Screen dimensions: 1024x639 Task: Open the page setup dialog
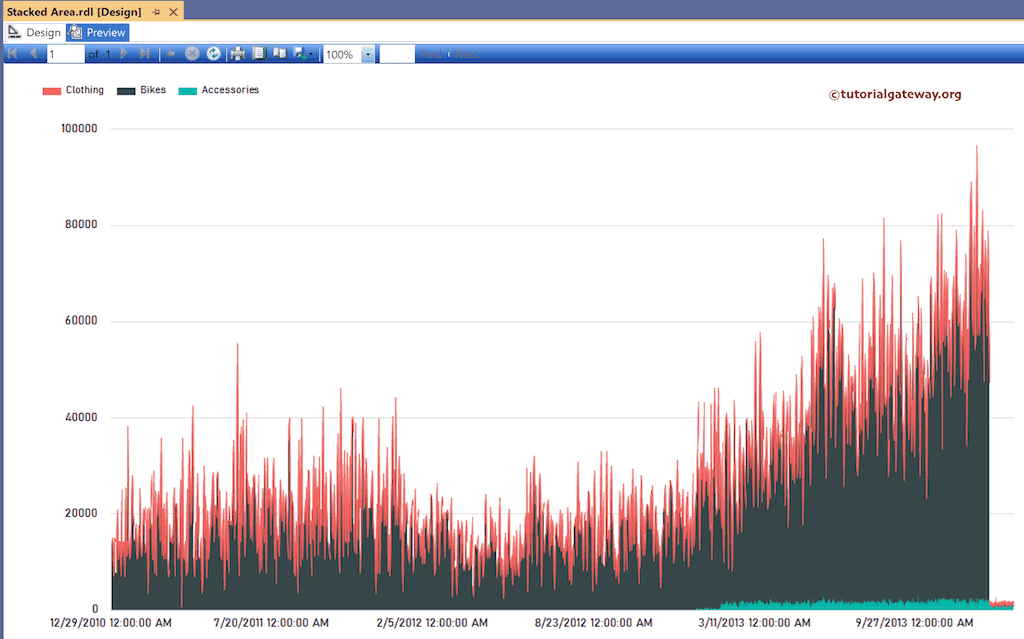pyautogui.click(x=280, y=54)
